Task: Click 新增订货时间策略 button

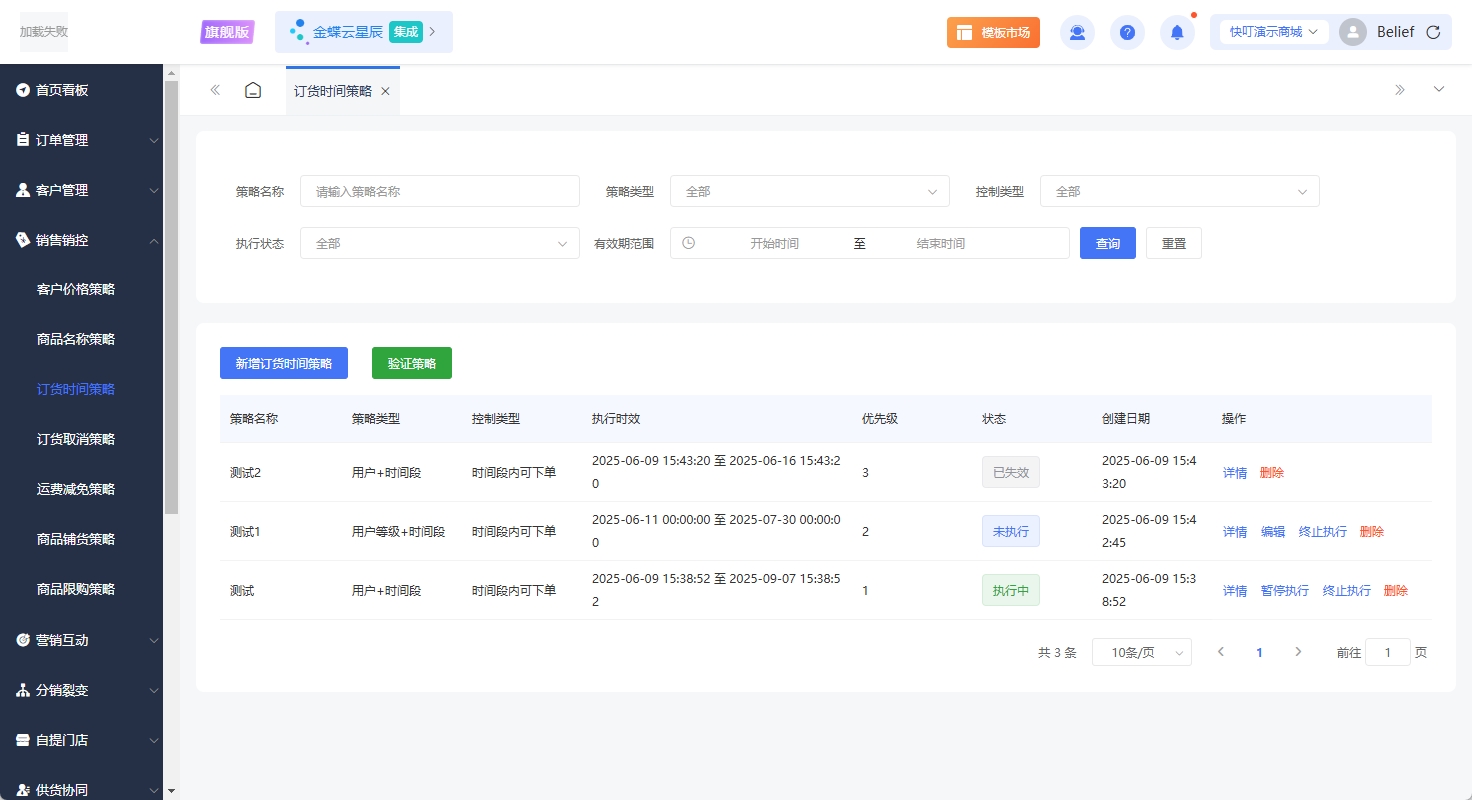Action: [284, 363]
